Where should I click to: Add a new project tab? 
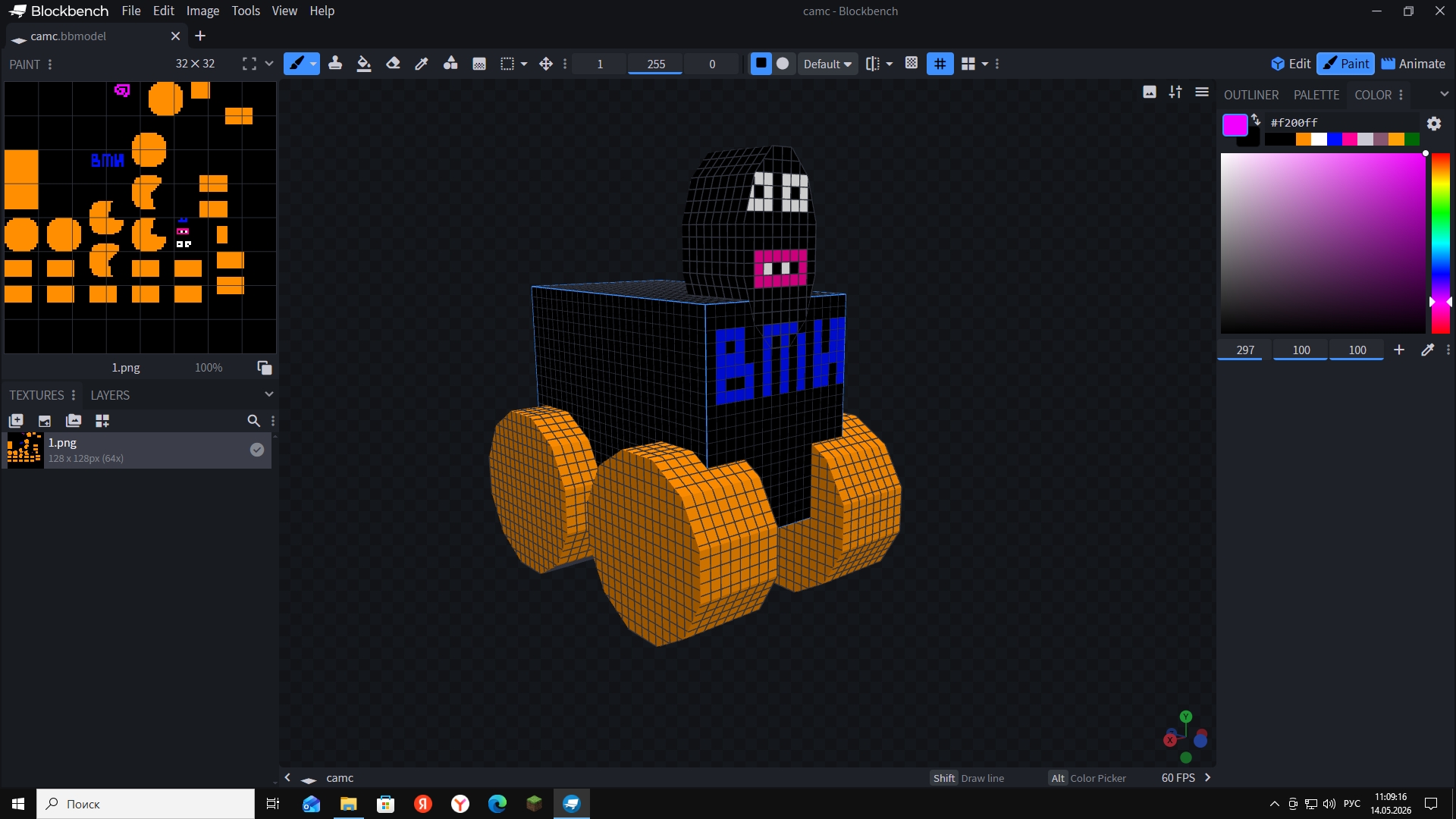(x=200, y=36)
